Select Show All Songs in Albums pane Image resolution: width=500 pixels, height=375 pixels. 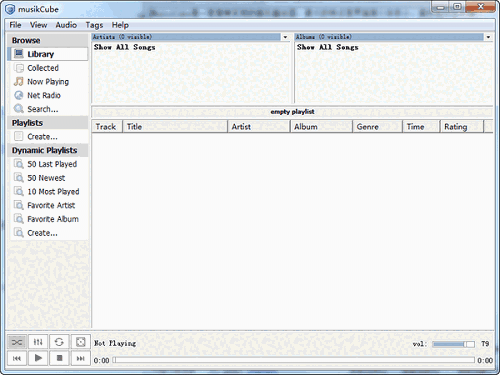(x=327, y=47)
